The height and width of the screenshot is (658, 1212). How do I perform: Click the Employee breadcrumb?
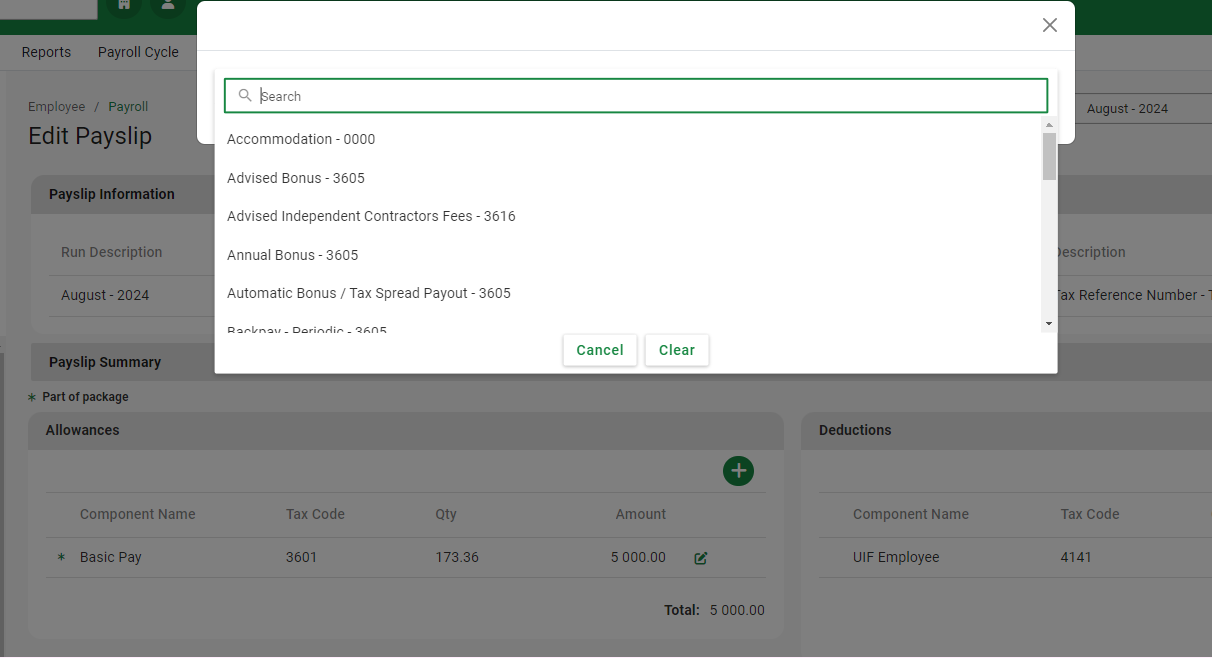click(56, 107)
